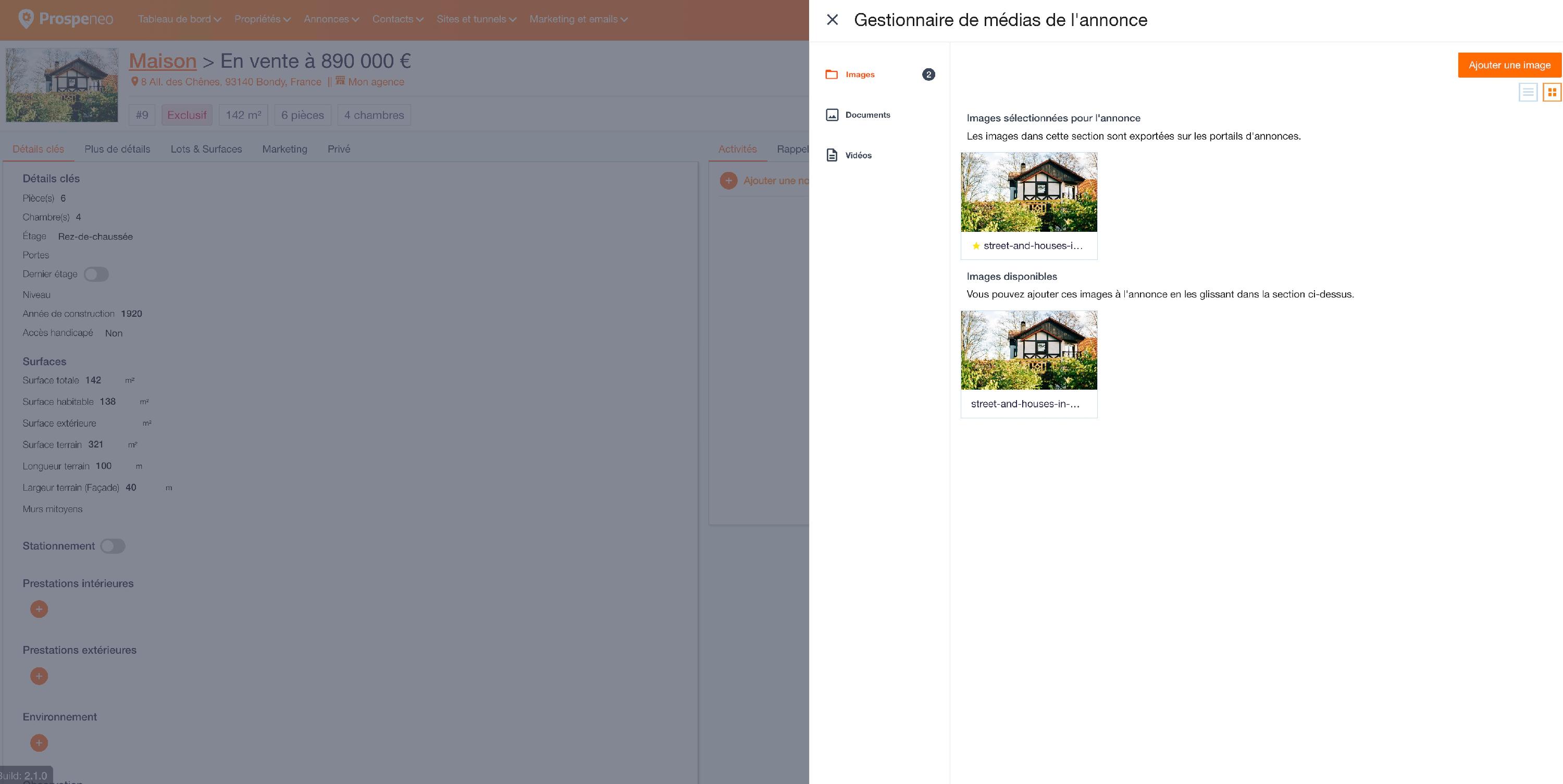Click plus under Prestations extérieures
This screenshot has width=1563, height=784.
click(x=39, y=676)
